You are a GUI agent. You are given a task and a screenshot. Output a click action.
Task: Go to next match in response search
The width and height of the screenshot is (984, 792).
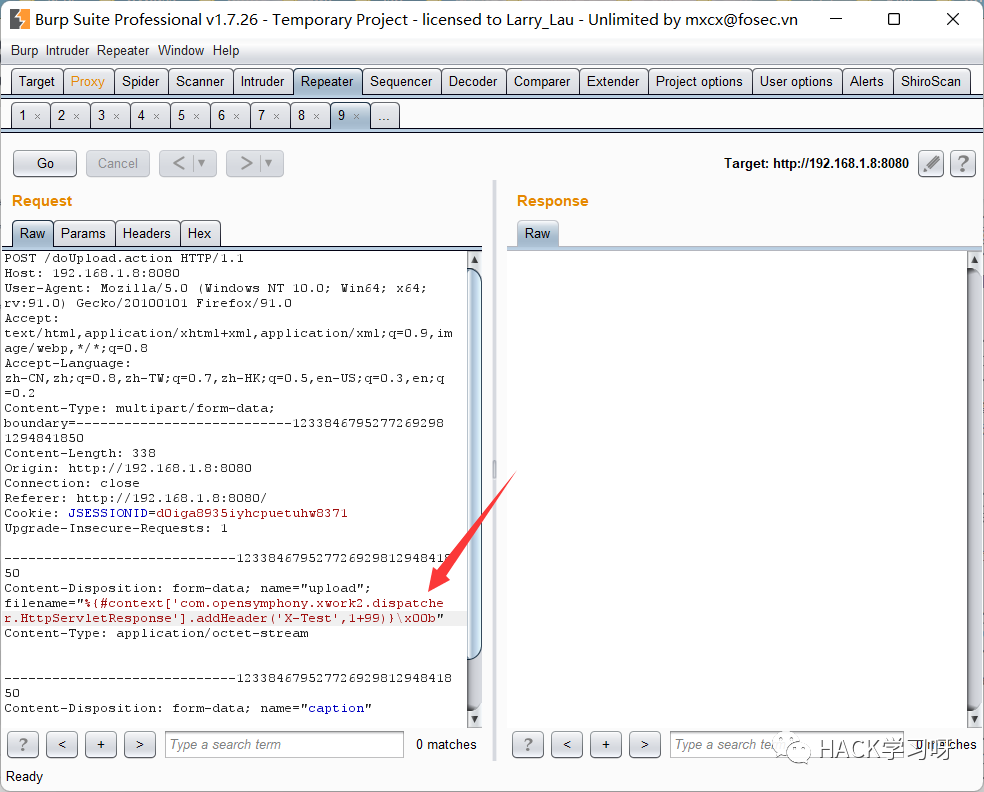tap(644, 744)
